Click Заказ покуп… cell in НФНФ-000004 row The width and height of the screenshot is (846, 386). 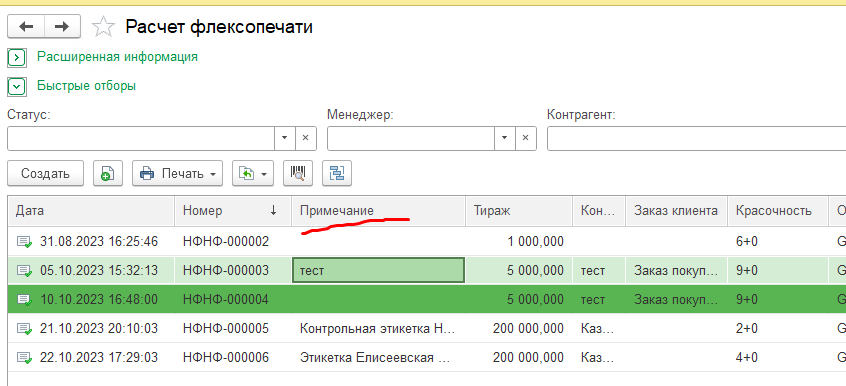(x=677, y=299)
